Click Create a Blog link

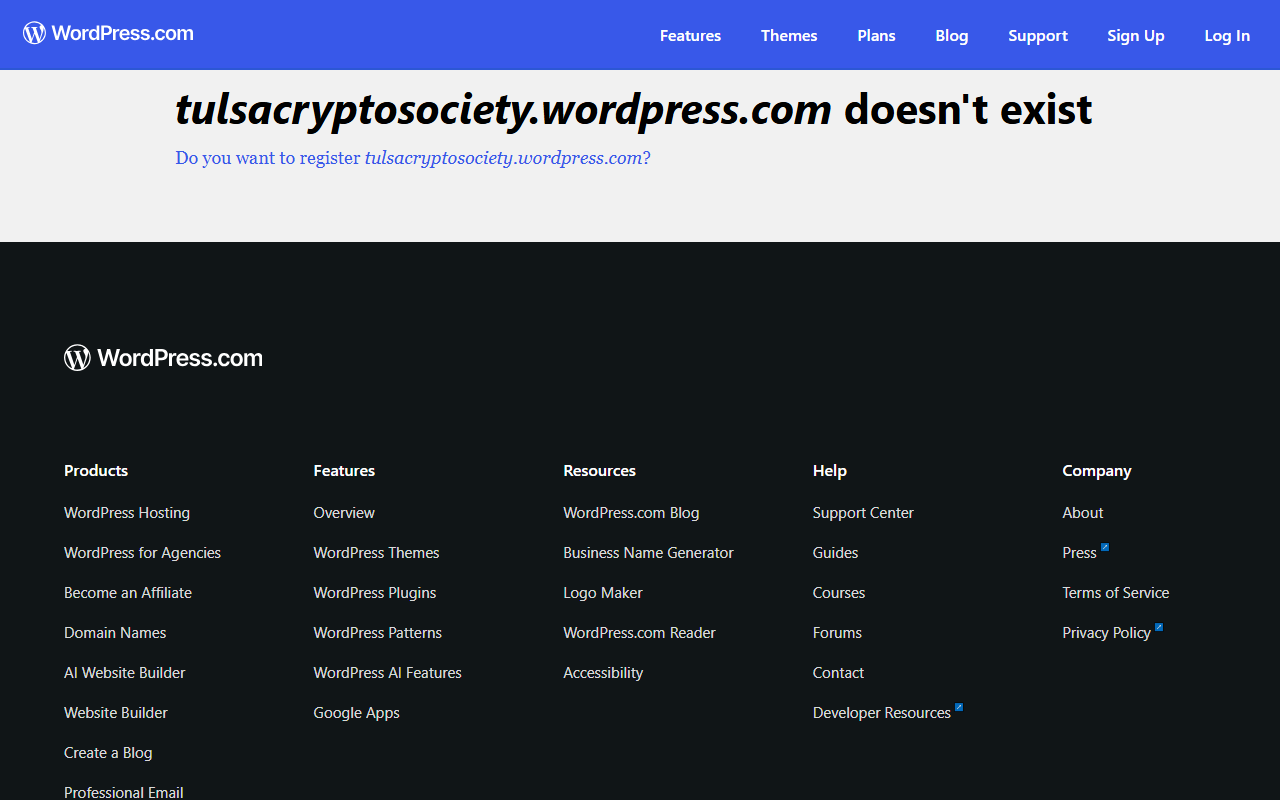(108, 753)
